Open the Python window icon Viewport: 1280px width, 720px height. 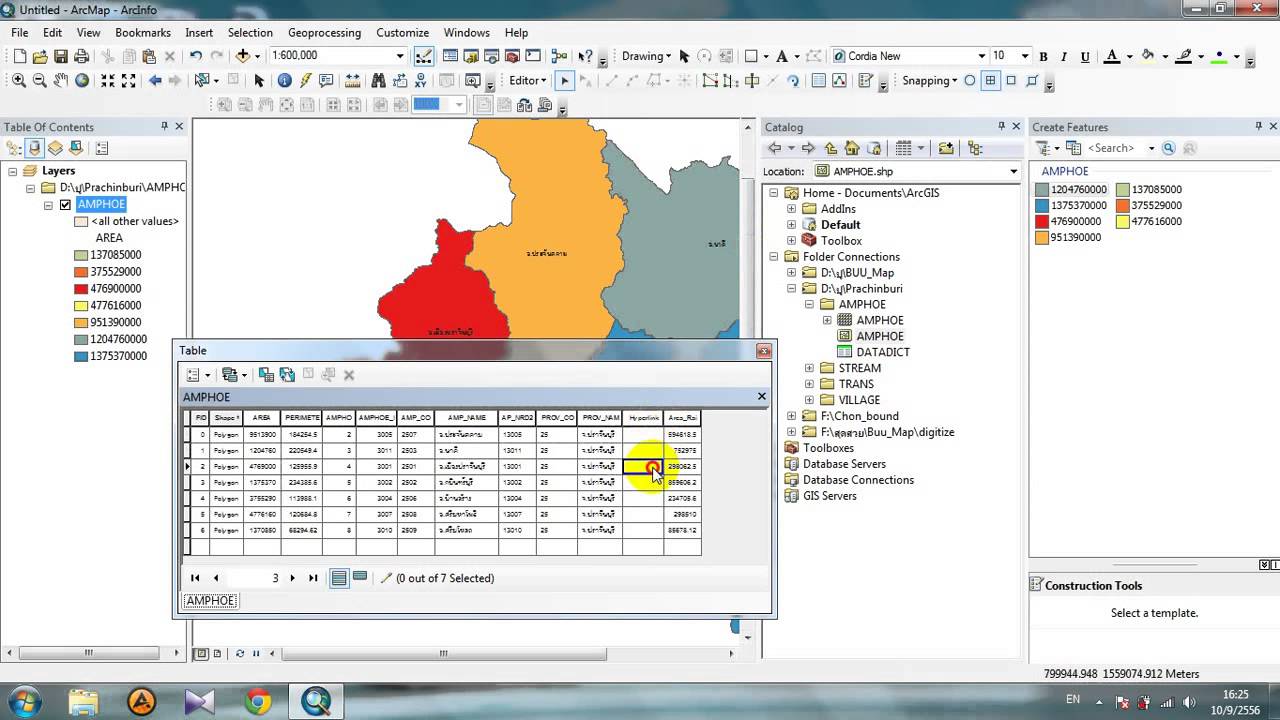tap(533, 56)
